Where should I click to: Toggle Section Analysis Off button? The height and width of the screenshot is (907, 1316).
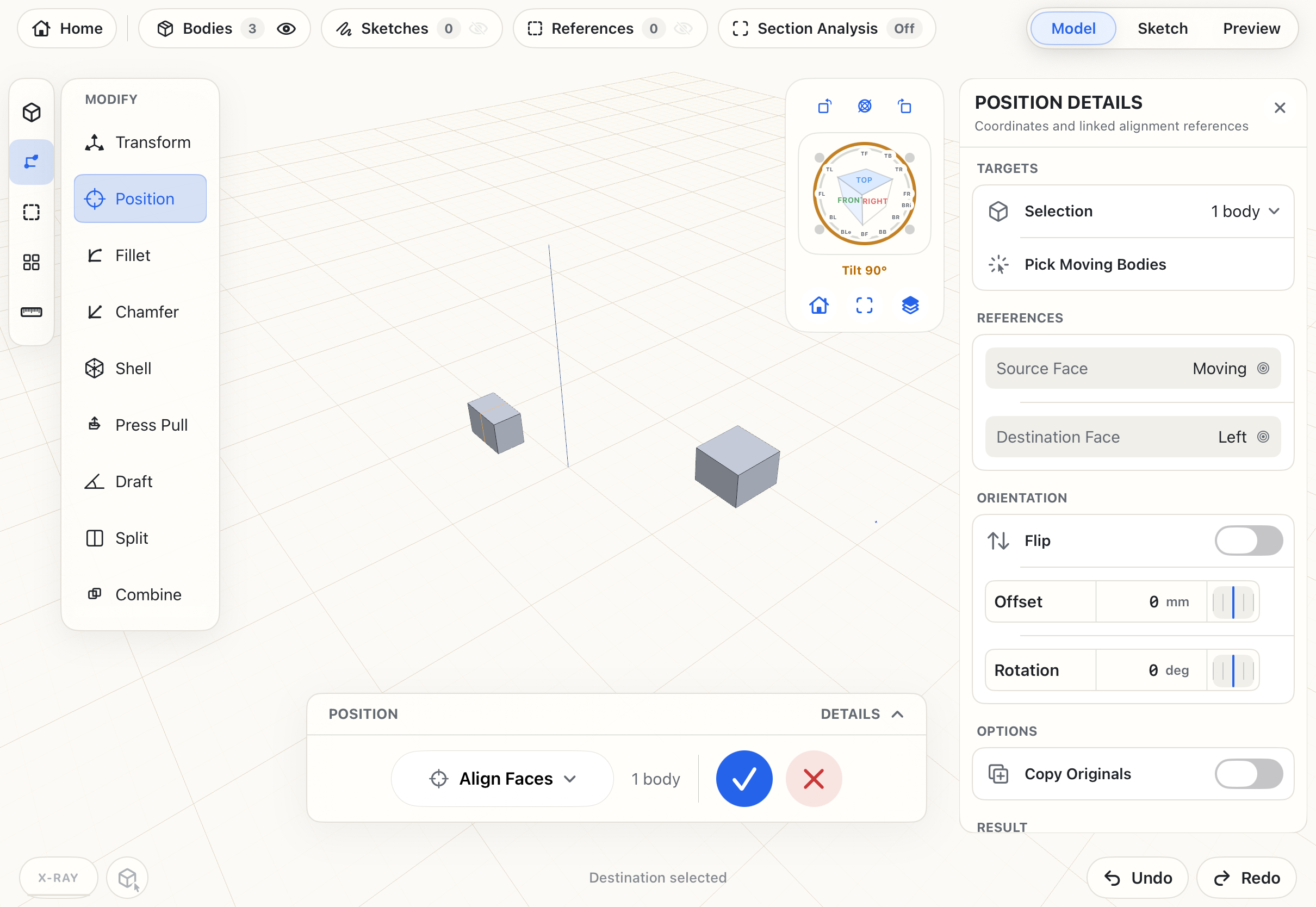point(826,28)
